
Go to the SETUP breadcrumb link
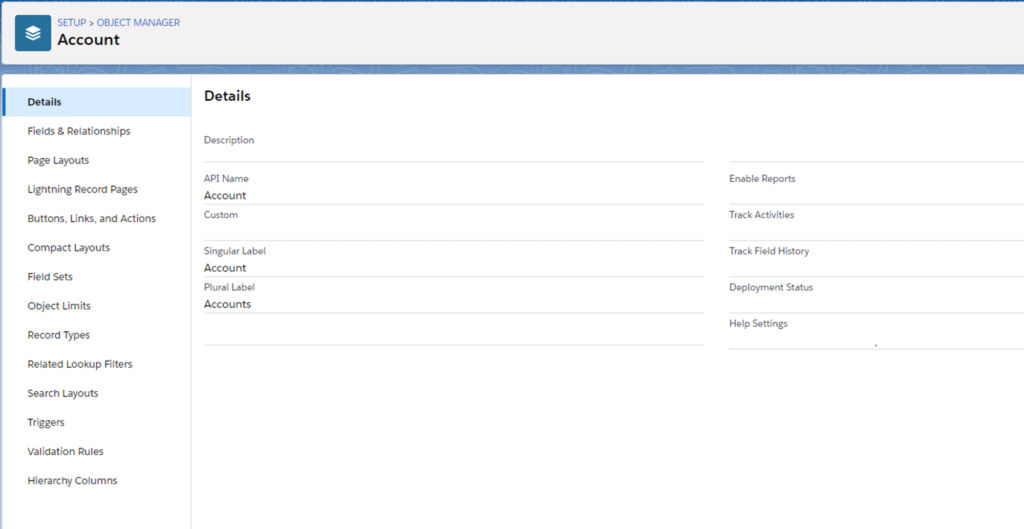pyautogui.click(x=72, y=22)
